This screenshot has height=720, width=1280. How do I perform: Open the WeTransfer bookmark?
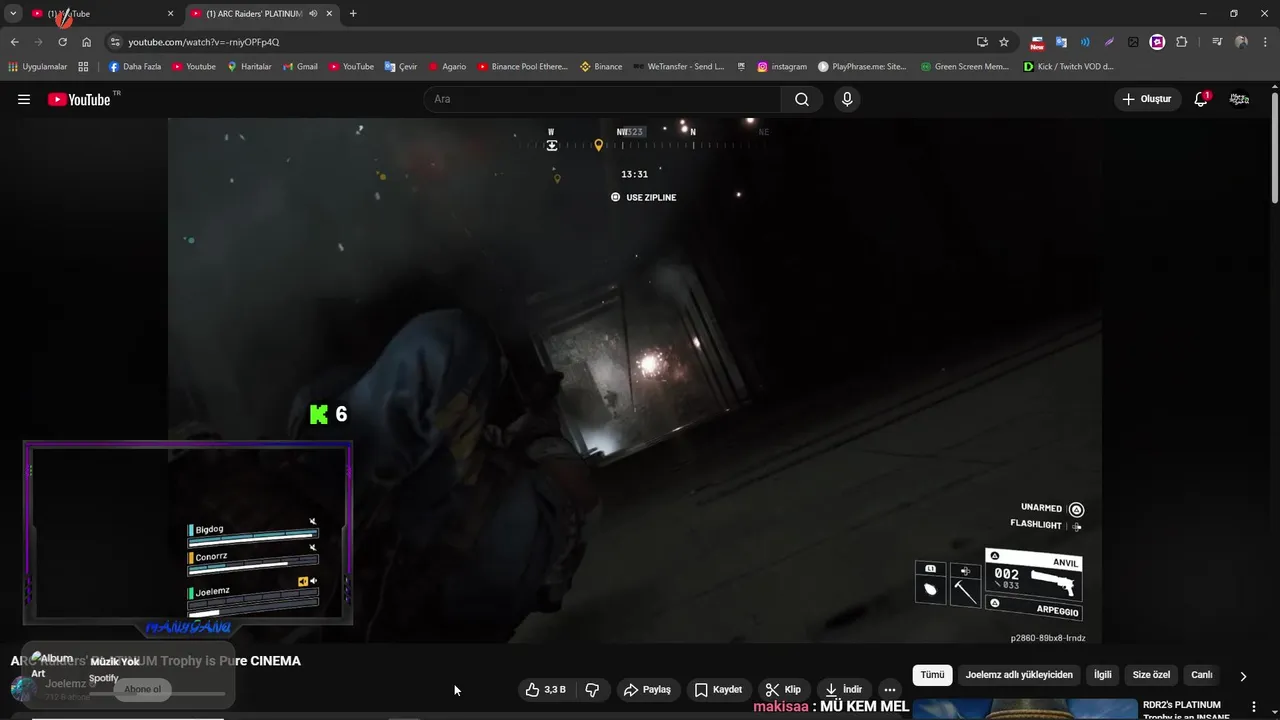678,67
